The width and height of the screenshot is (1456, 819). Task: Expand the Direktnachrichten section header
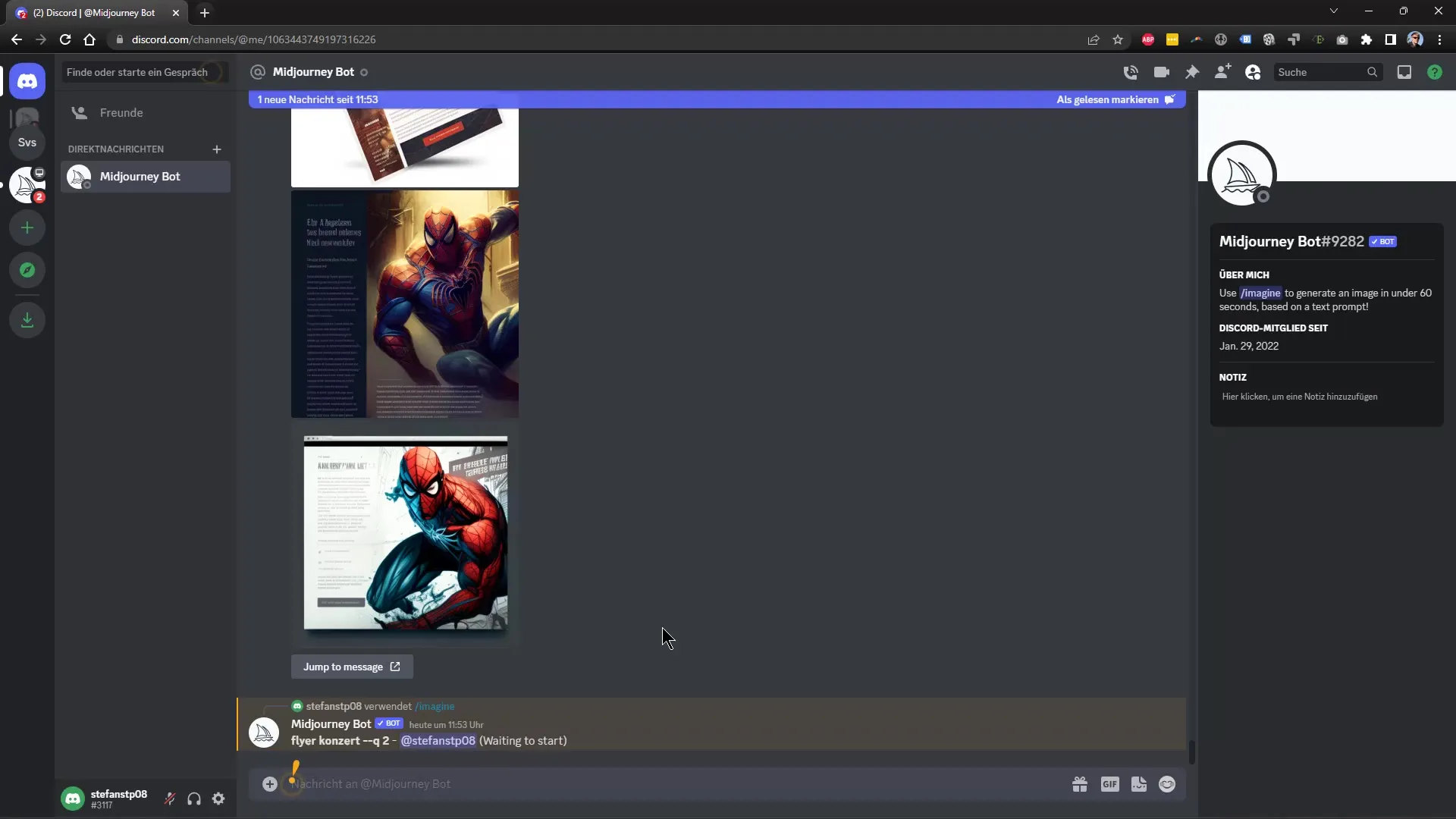115,148
